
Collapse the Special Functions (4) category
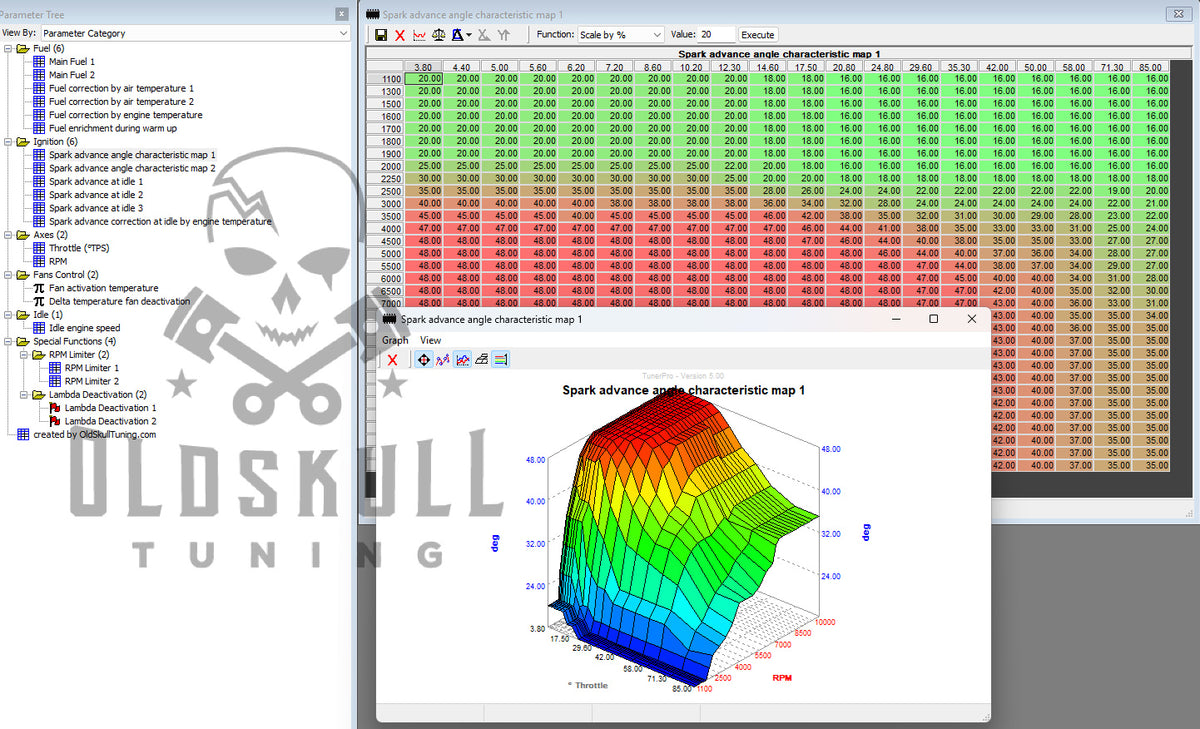pyautogui.click(x=8, y=341)
